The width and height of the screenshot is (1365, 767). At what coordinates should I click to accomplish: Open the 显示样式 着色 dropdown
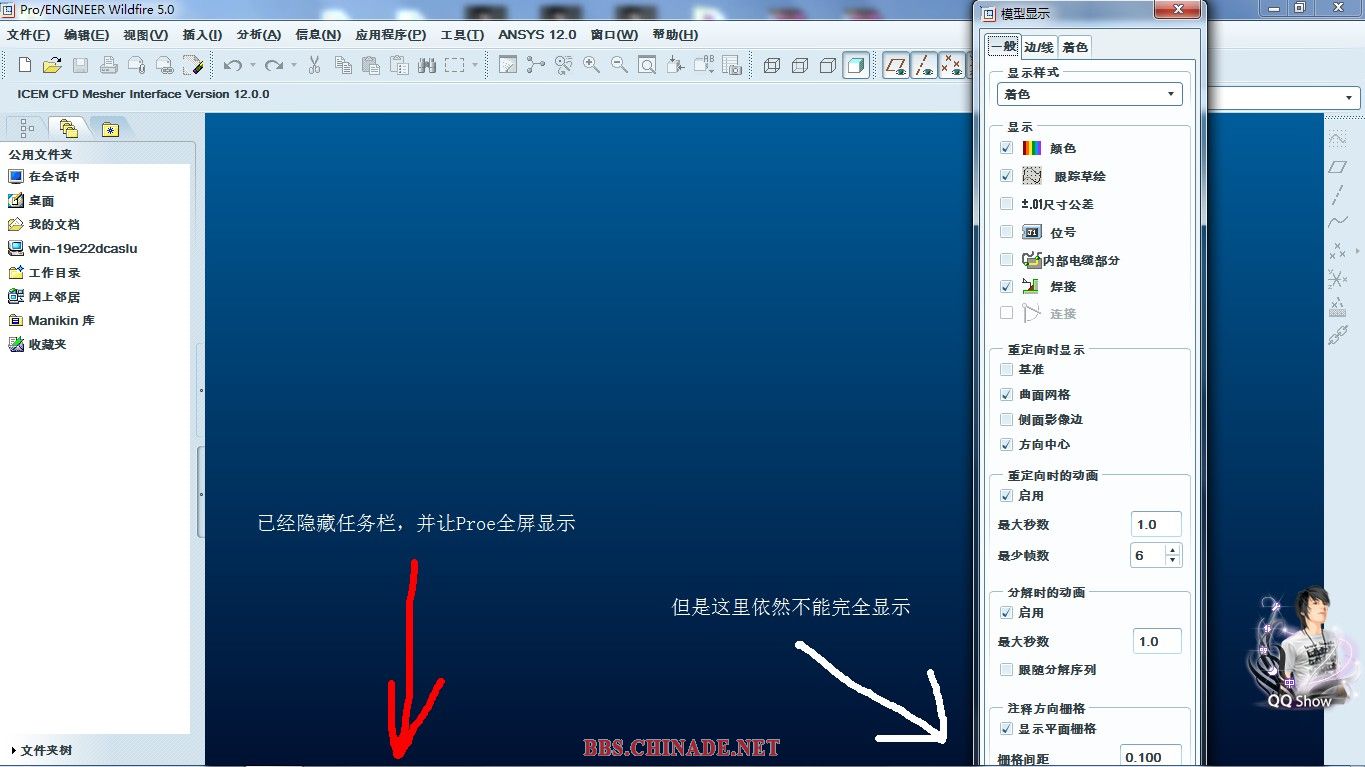(x=1090, y=94)
